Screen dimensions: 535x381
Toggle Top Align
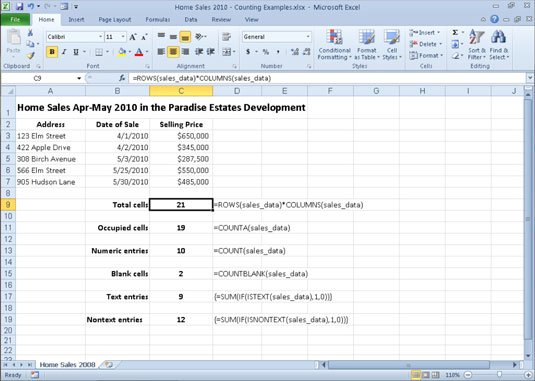point(161,36)
